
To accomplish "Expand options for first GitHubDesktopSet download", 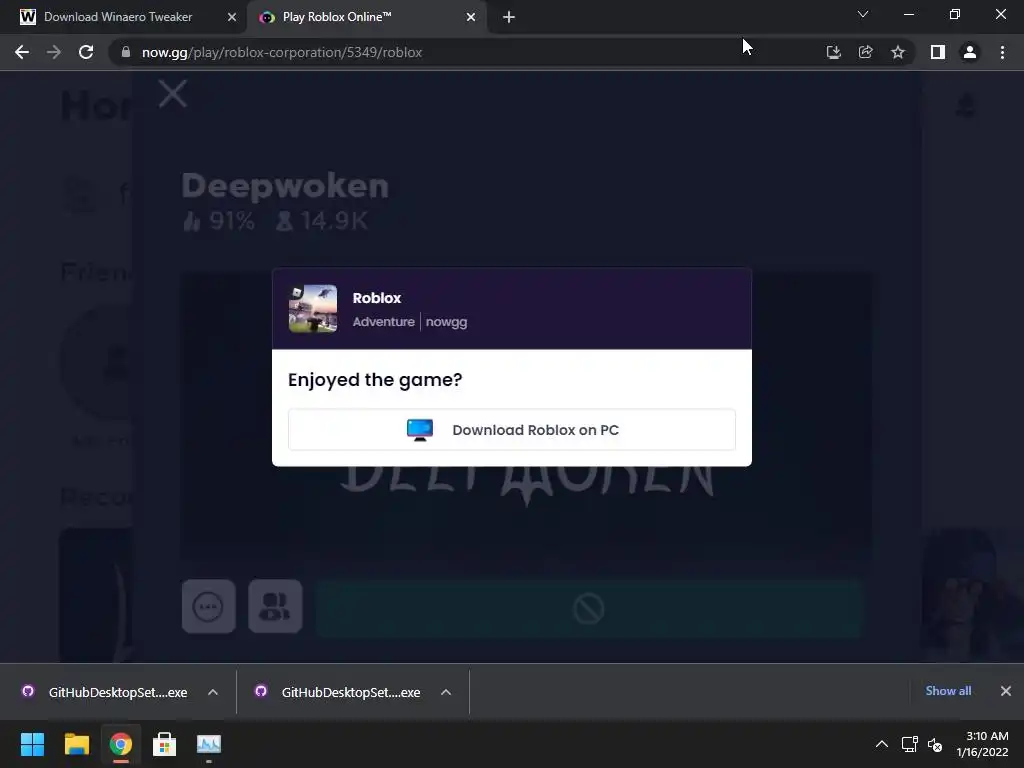I will click(213, 692).
